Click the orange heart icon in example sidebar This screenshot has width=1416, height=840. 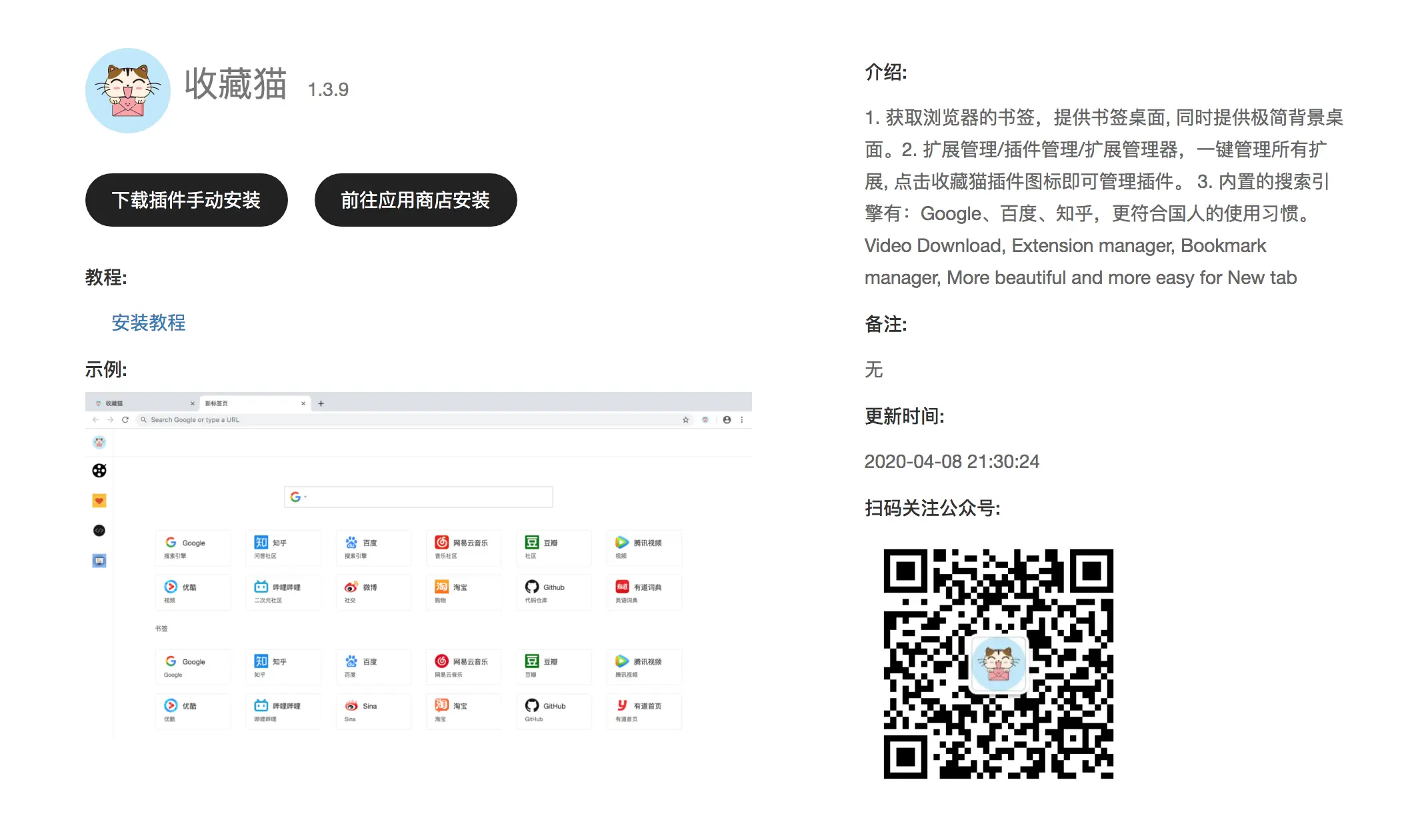99,501
